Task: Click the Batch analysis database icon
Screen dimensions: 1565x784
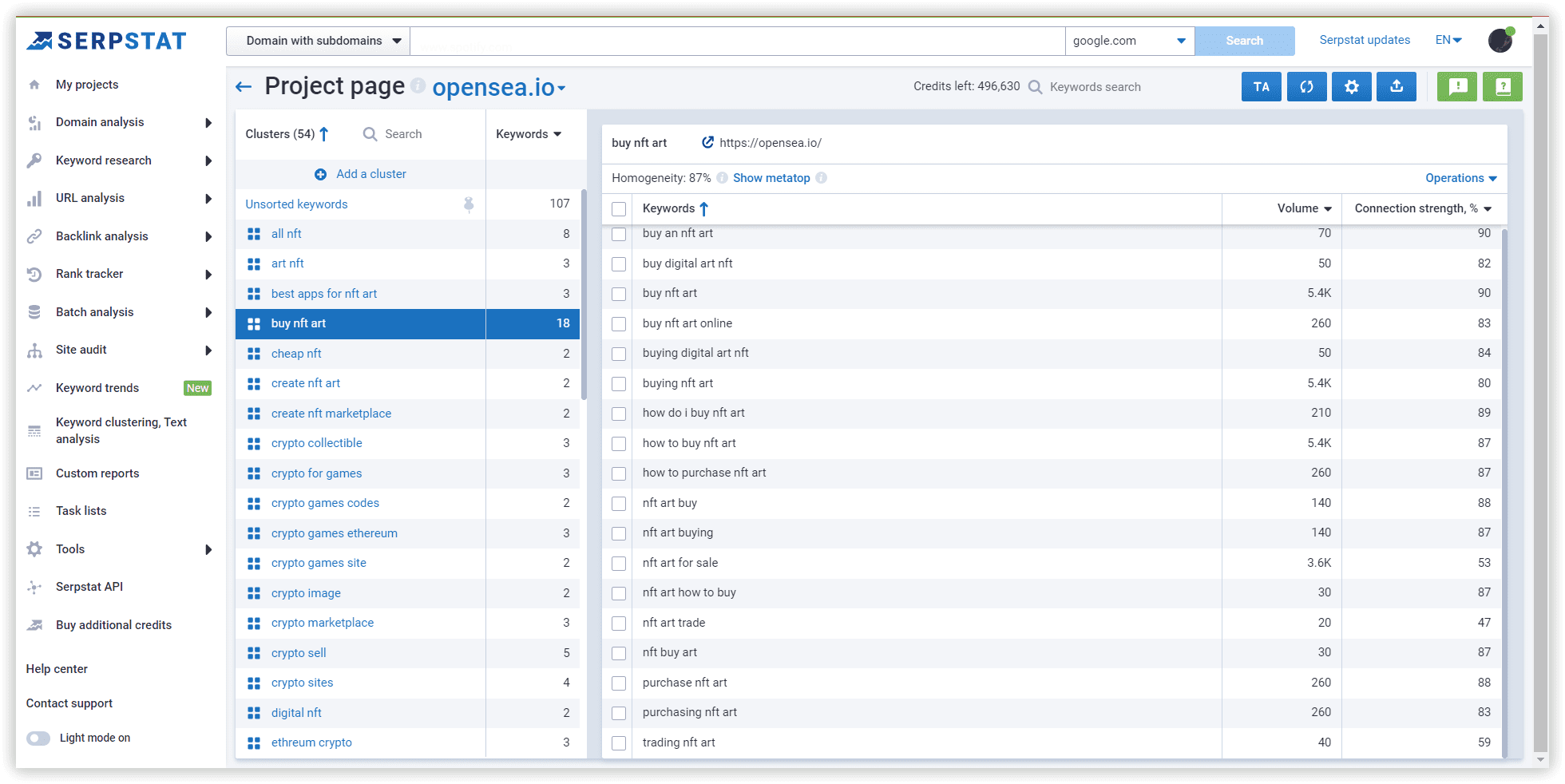Action: point(34,312)
